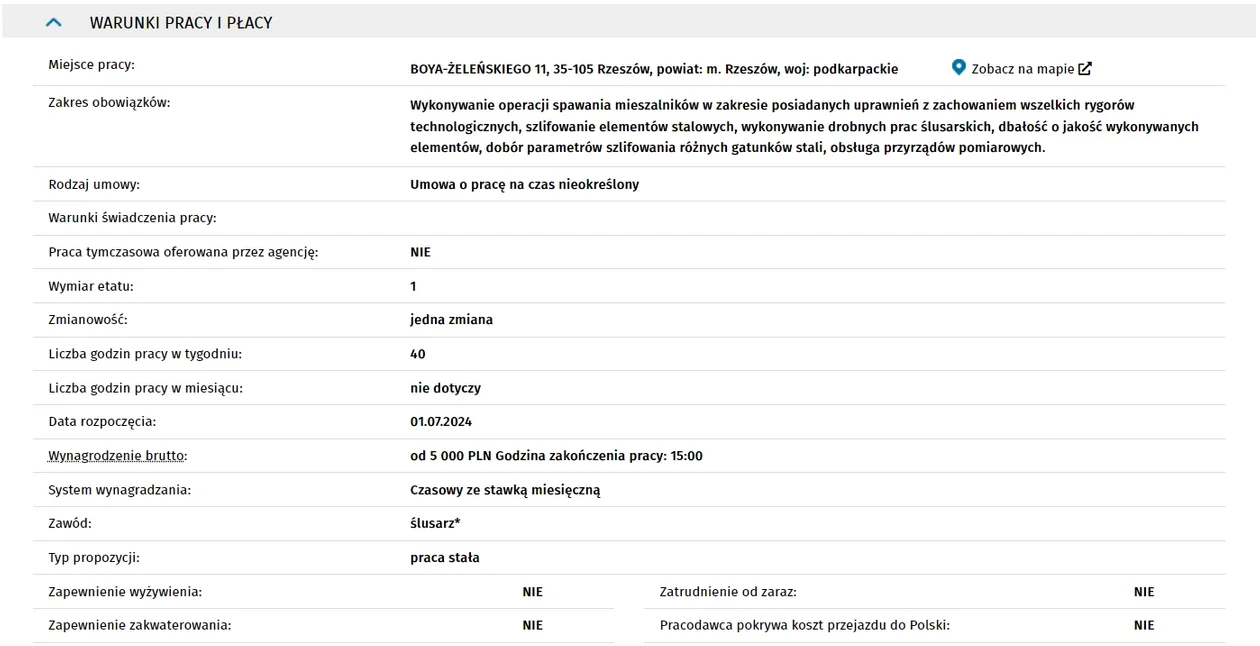Click the NIE value for Zatrudnienie od zaraz
Viewport: 1260px width, 646px height.
pyautogui.click(x=1144, y=592)
